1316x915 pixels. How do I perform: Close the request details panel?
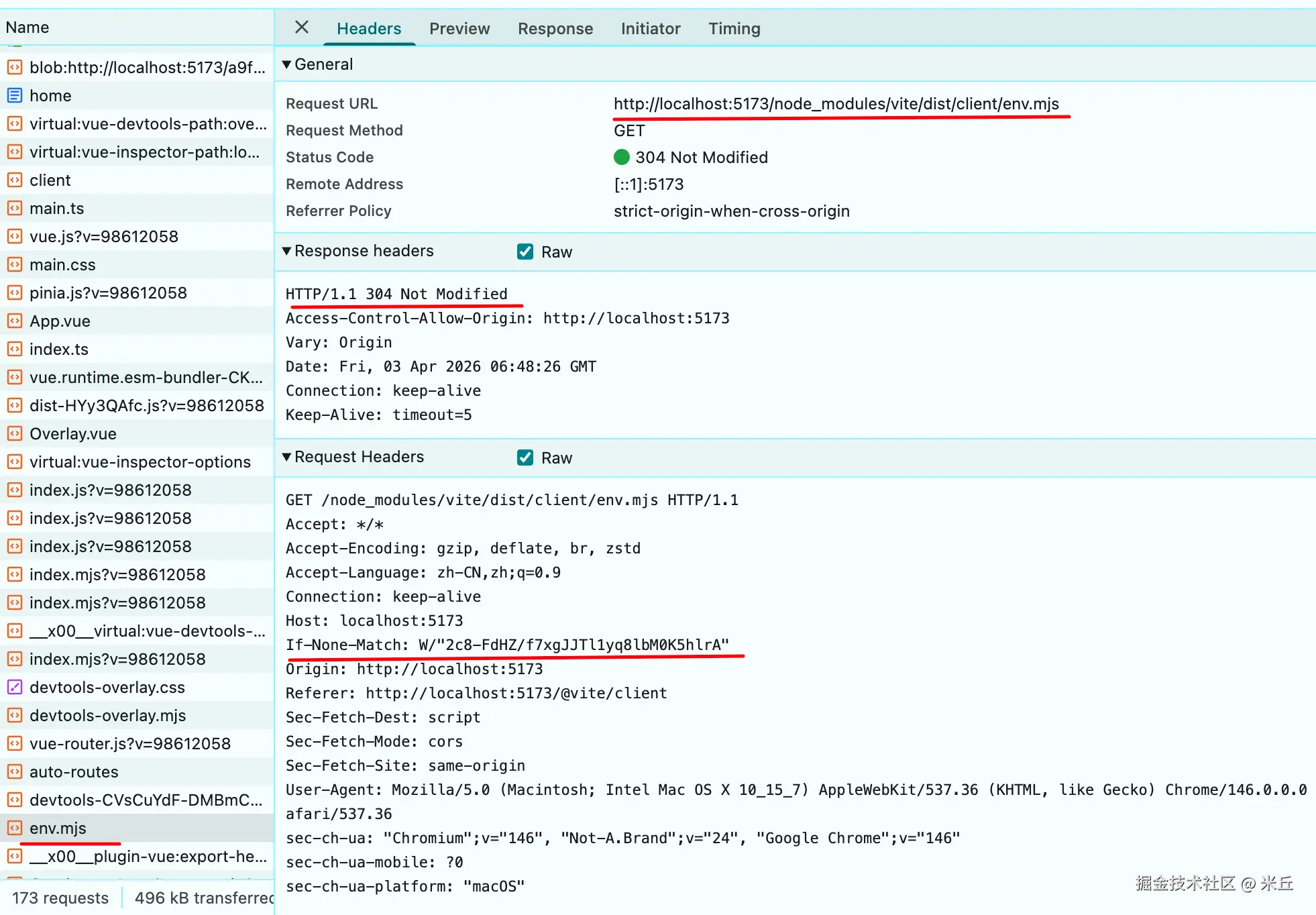(302, 28)
